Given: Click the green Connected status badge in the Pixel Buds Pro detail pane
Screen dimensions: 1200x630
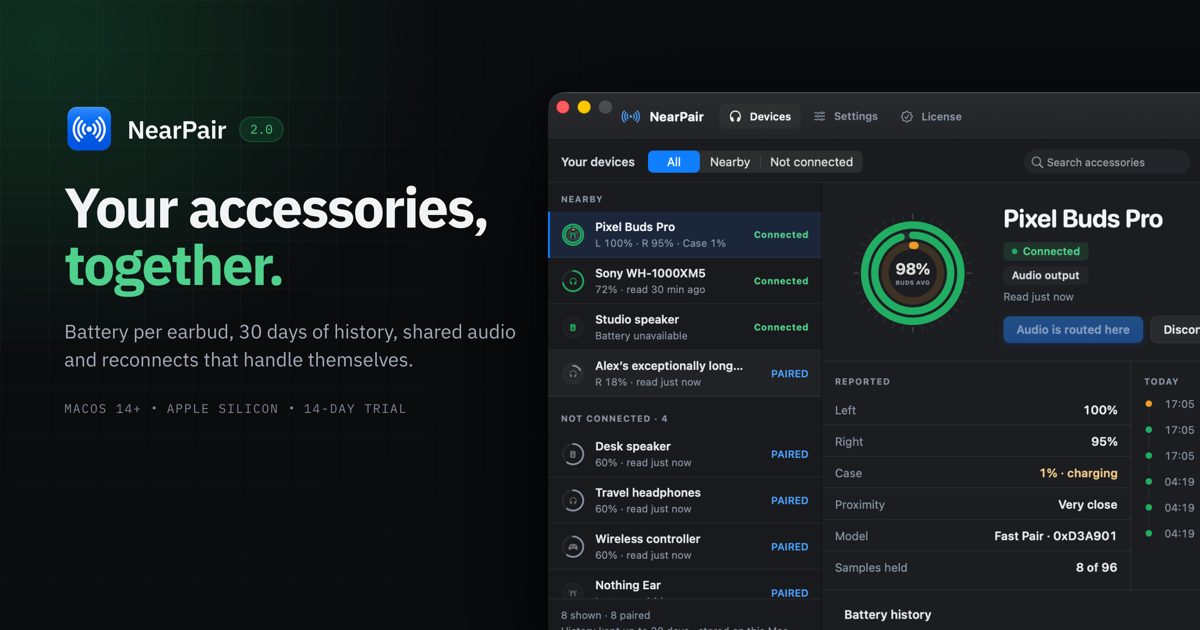Looking at the screenshot, I should click(x=1046, y=251).
